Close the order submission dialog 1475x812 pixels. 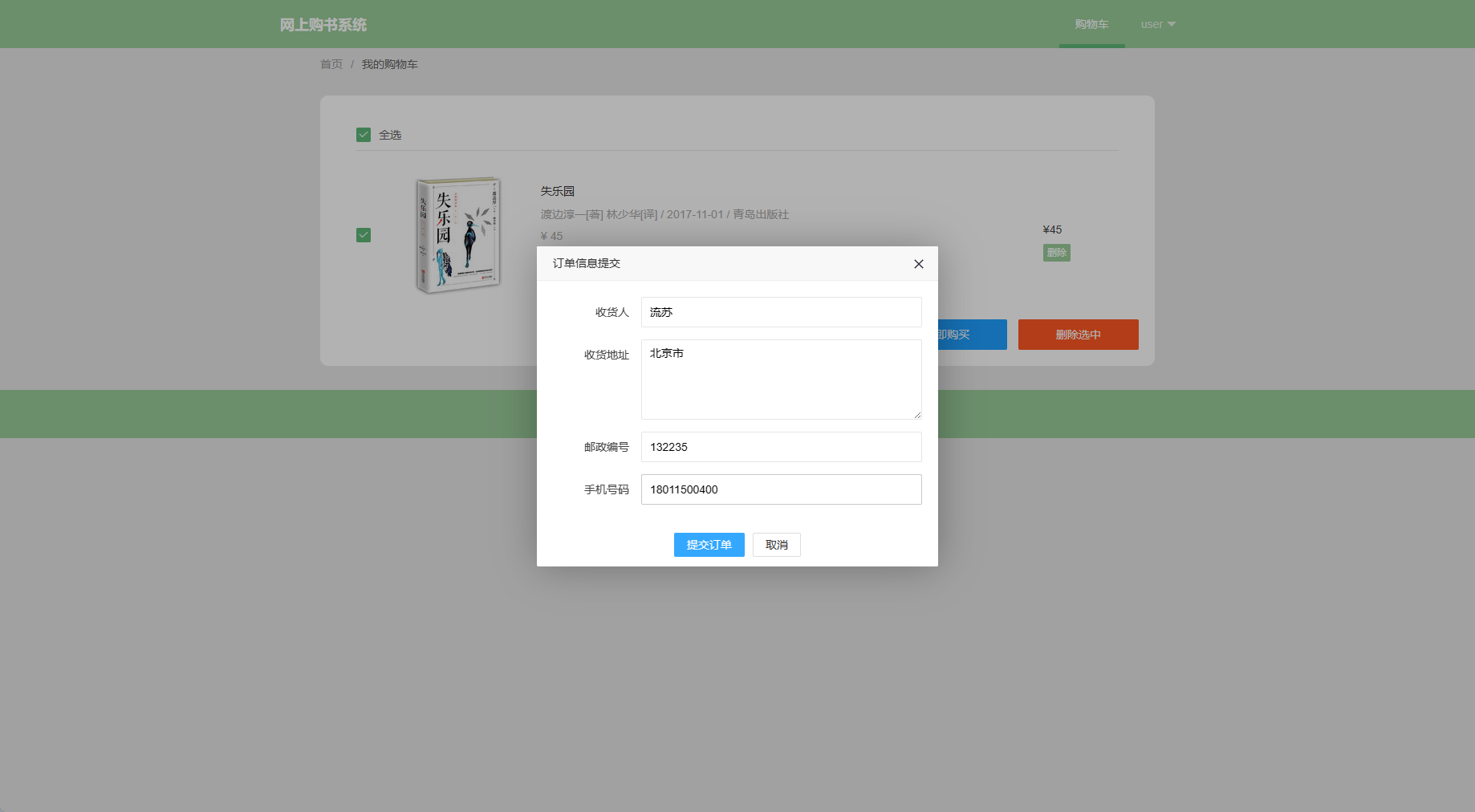(x=918, y=264)
